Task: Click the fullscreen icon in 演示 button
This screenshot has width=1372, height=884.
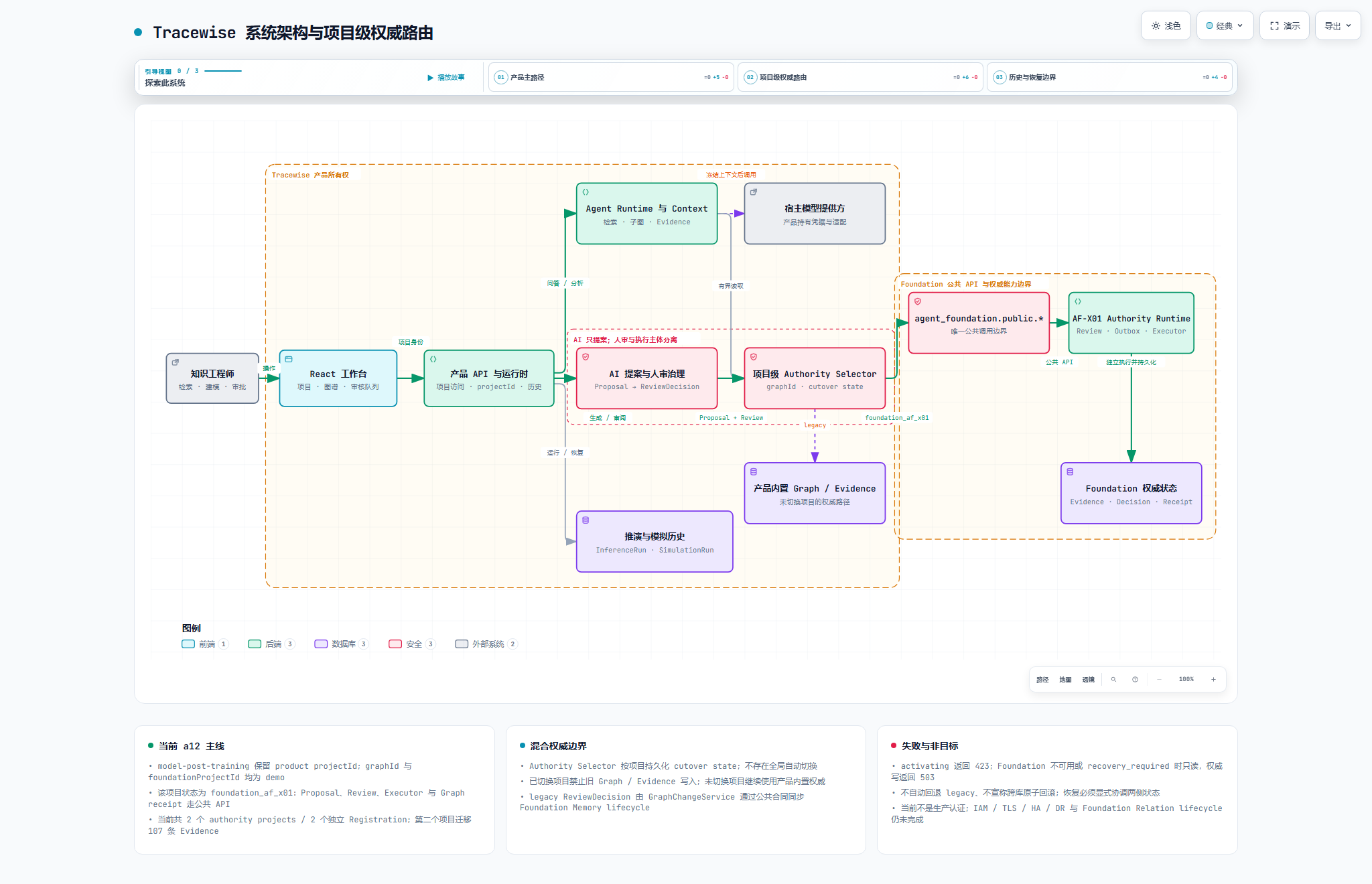Action: [1274, 26]
